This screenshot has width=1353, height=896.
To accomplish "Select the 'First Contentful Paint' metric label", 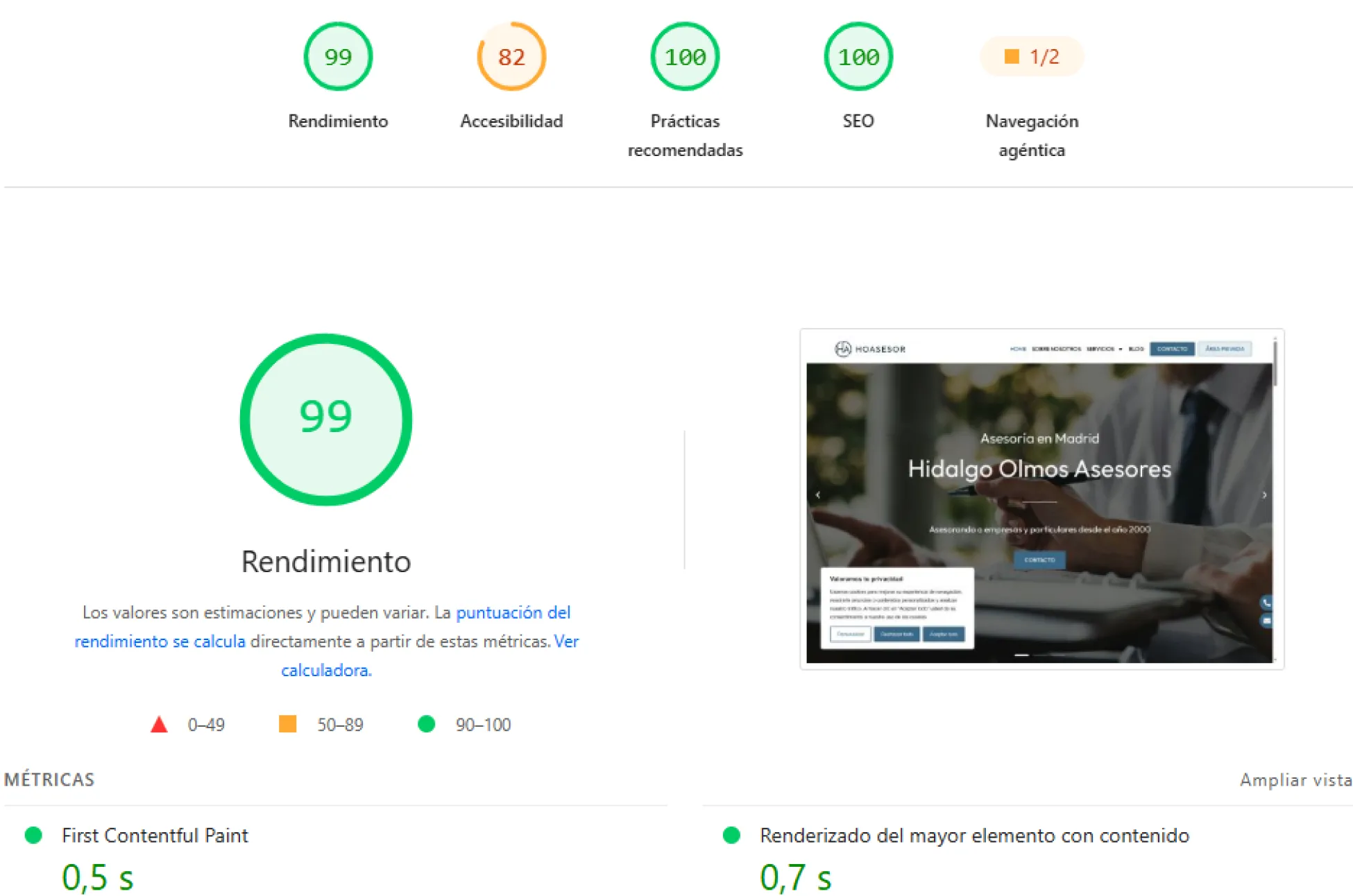I will [155, 836].
